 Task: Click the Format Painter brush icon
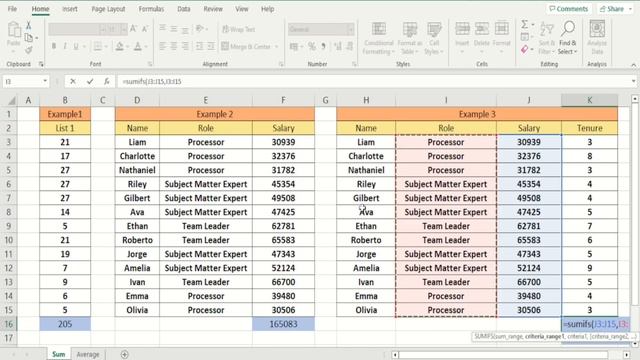point(29,50)
